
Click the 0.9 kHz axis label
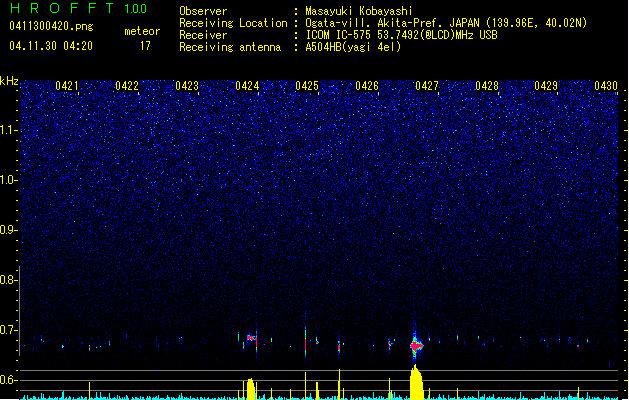[x=9, y=230]
